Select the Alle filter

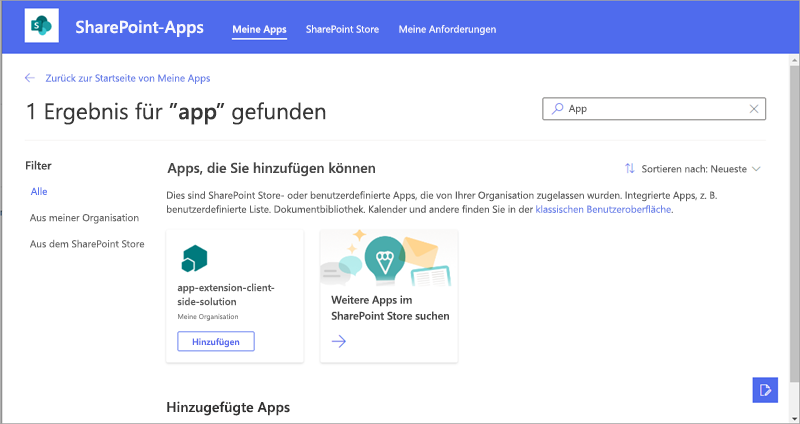tap(39, 191)
